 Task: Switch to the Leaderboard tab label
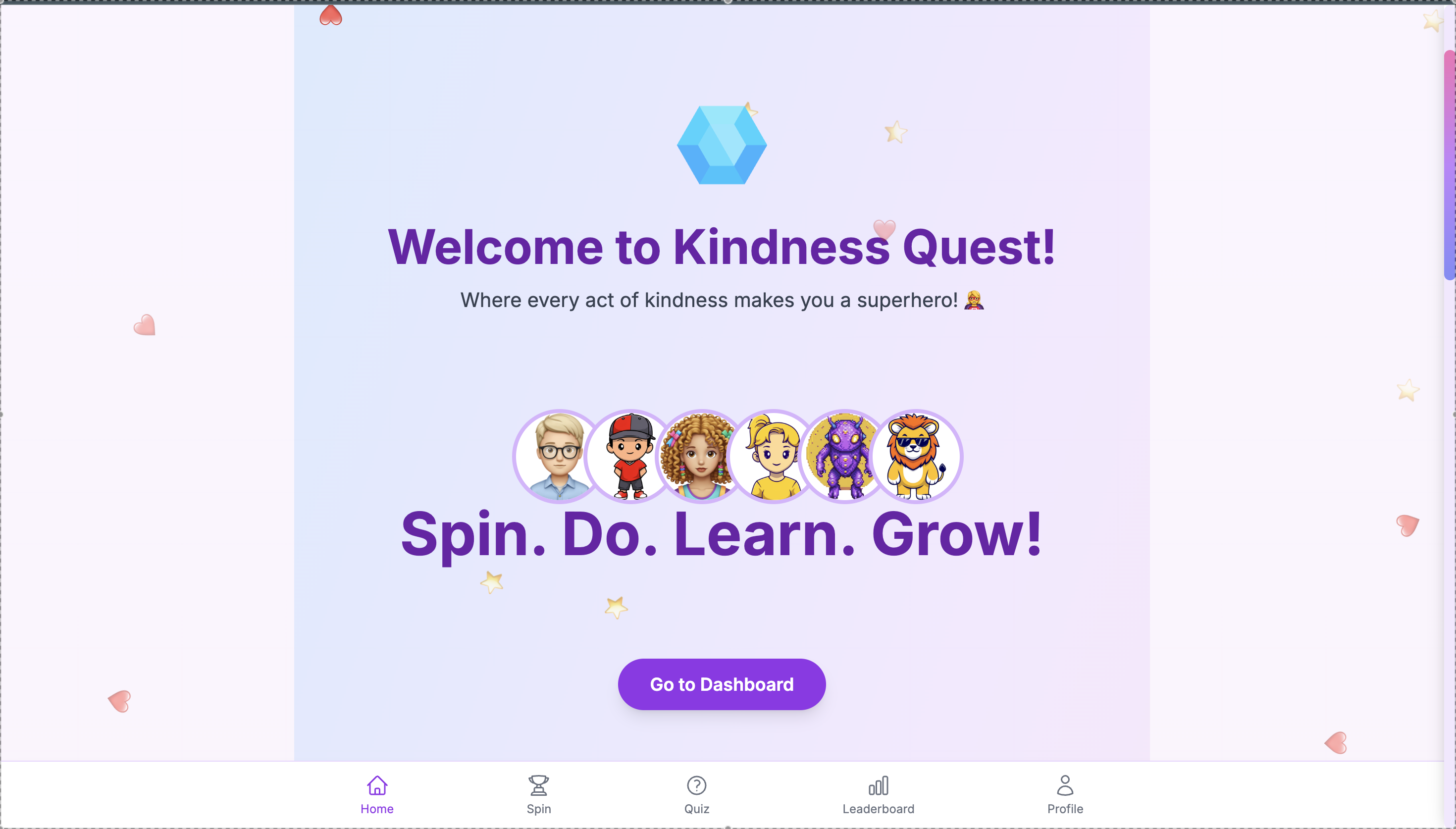coord(878,809)
